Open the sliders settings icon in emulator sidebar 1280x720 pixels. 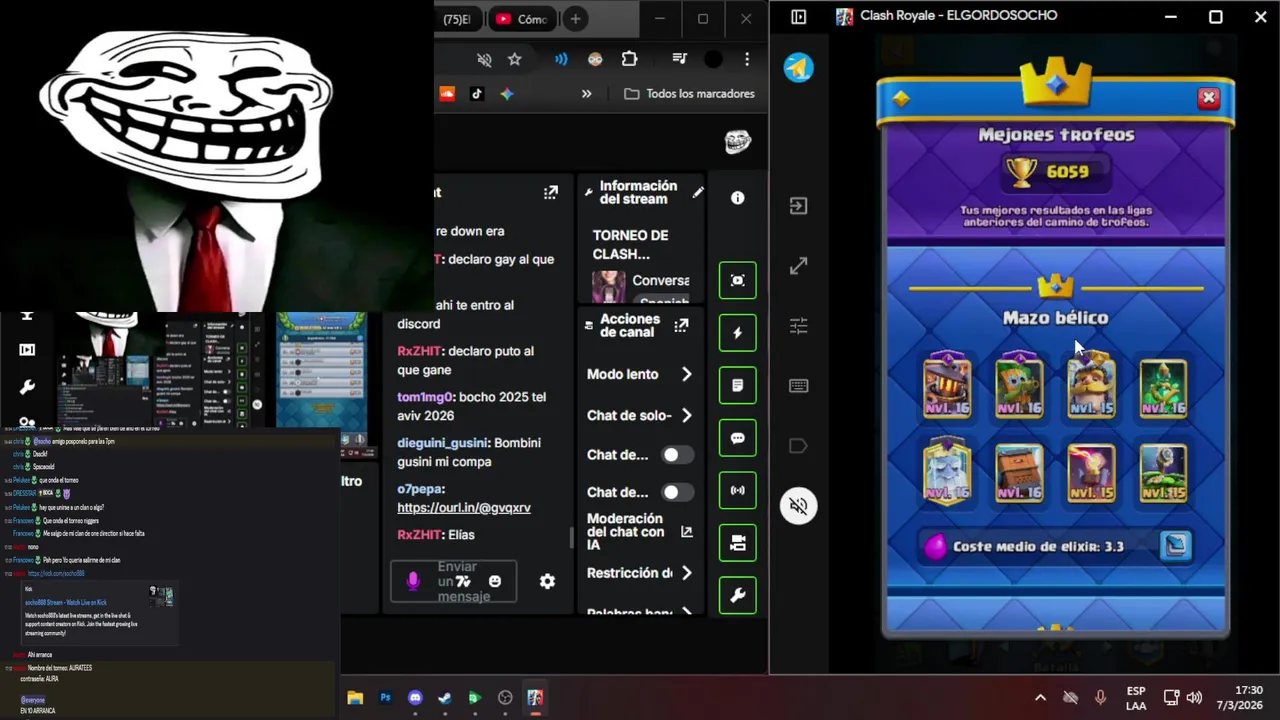click(798, 326)
